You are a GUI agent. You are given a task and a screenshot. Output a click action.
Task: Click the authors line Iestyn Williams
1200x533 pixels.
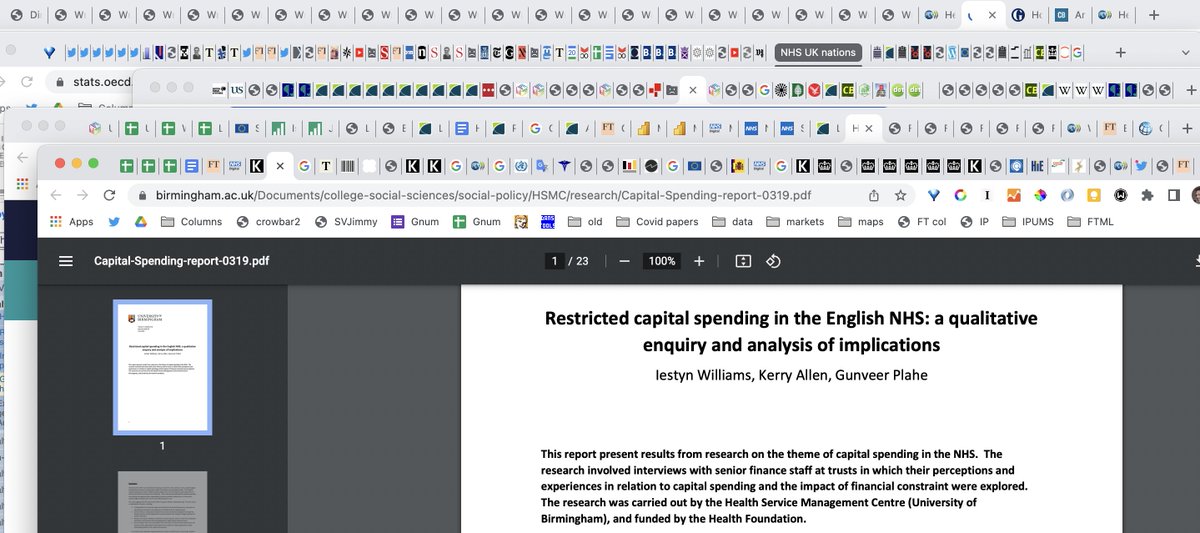[790, 375]
